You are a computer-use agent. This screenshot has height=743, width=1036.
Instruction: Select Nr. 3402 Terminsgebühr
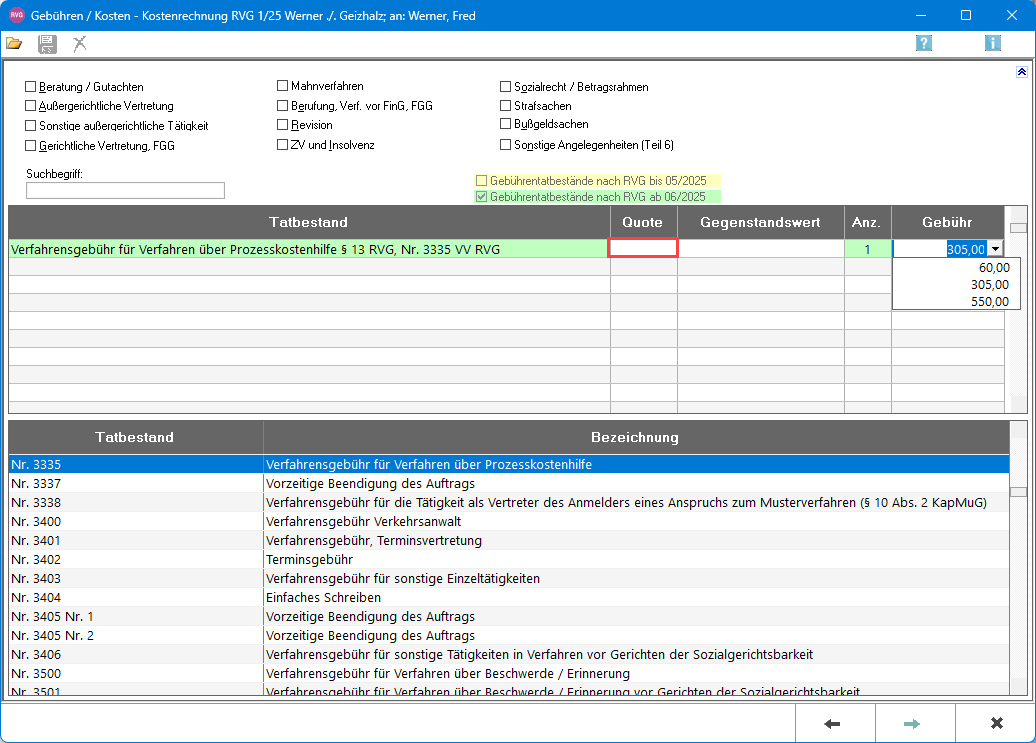[x=509, y=559]
